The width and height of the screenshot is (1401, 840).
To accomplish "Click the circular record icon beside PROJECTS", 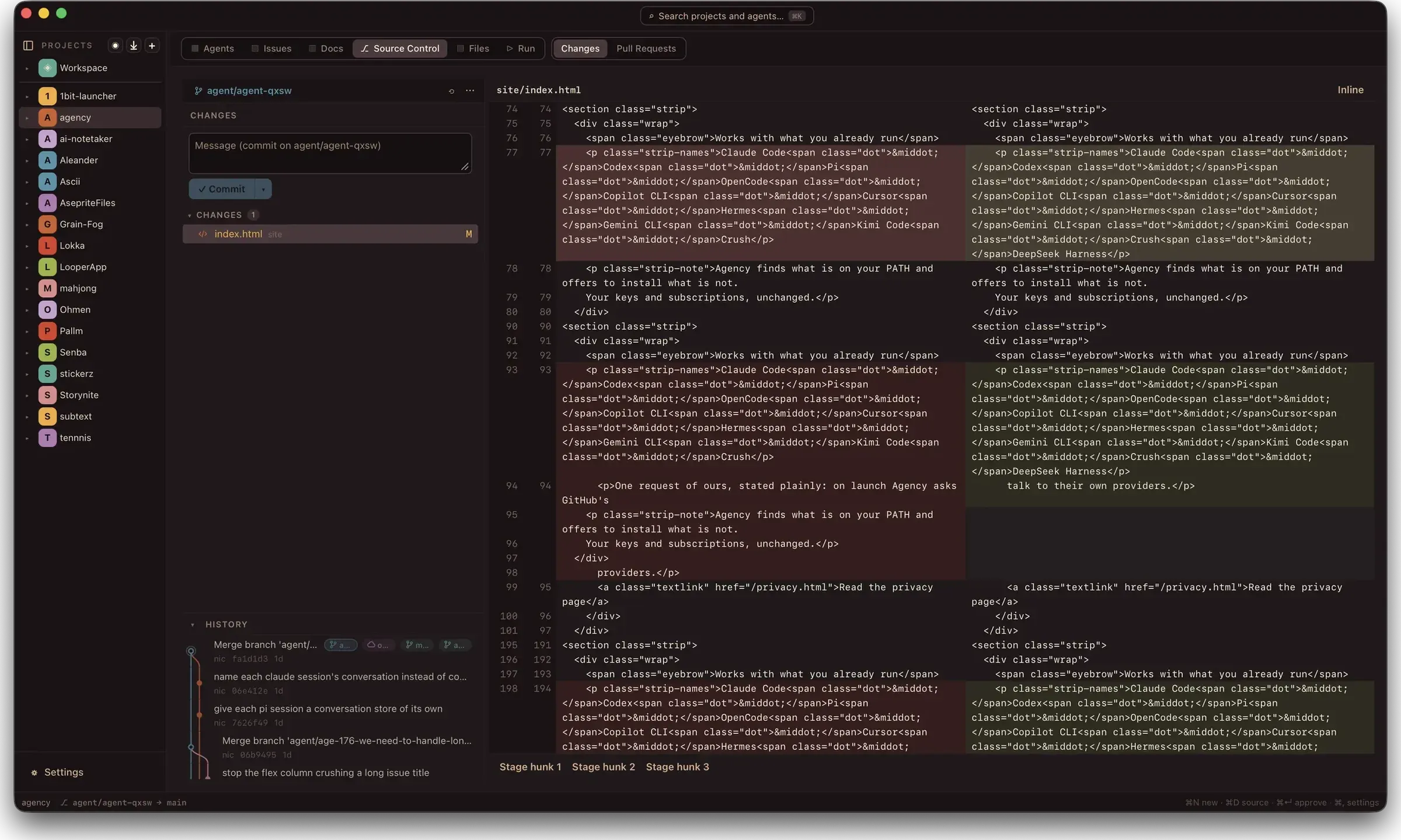I will coord(116,46).
